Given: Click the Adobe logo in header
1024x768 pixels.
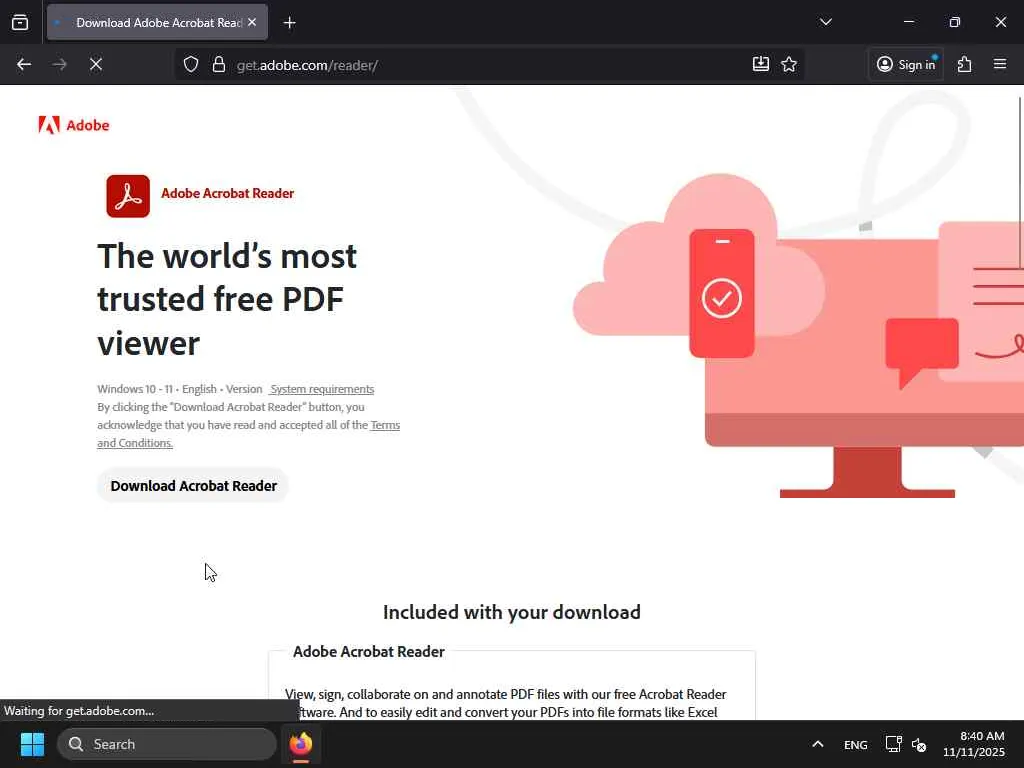Looking at the screenshot, I should click(74, 125).
